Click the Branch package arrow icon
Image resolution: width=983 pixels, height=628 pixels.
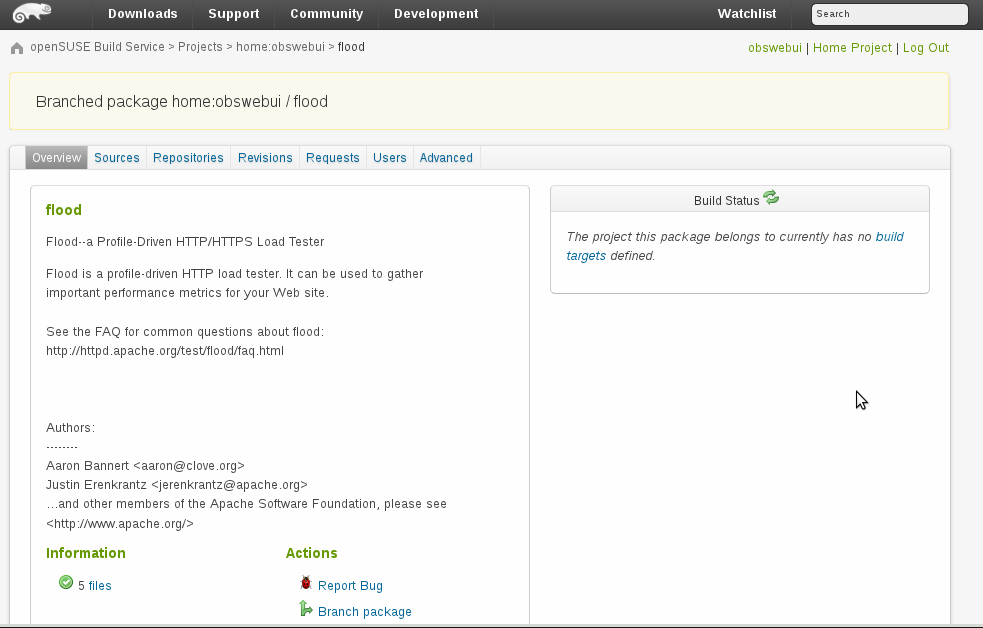coord(306,609)
